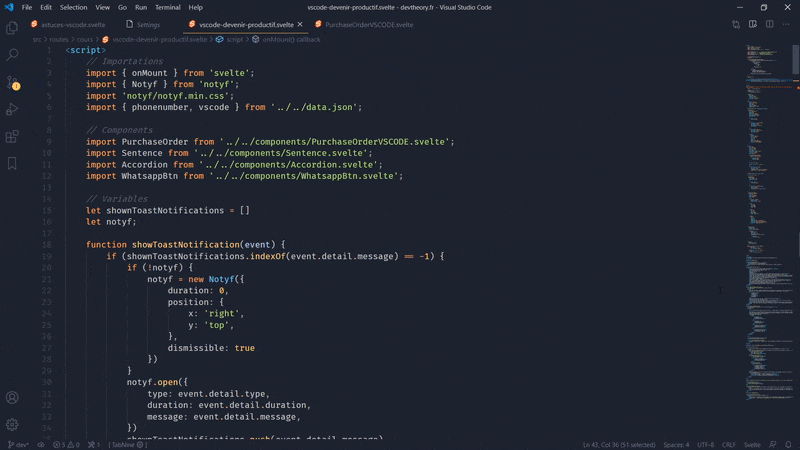Change the UTF-8 file encoding
The image size is (800, 450).
(x=706, y=445)
